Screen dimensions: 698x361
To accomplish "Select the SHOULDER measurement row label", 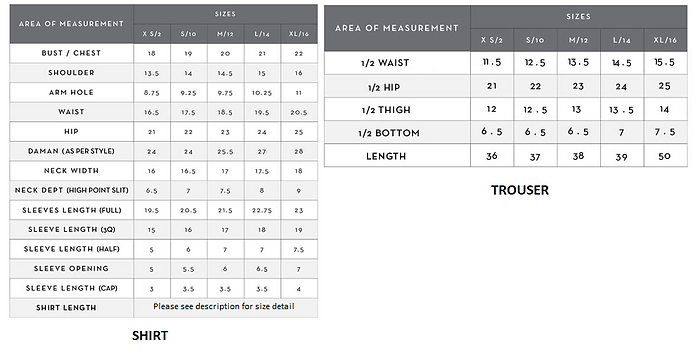I will click(71, 73).
